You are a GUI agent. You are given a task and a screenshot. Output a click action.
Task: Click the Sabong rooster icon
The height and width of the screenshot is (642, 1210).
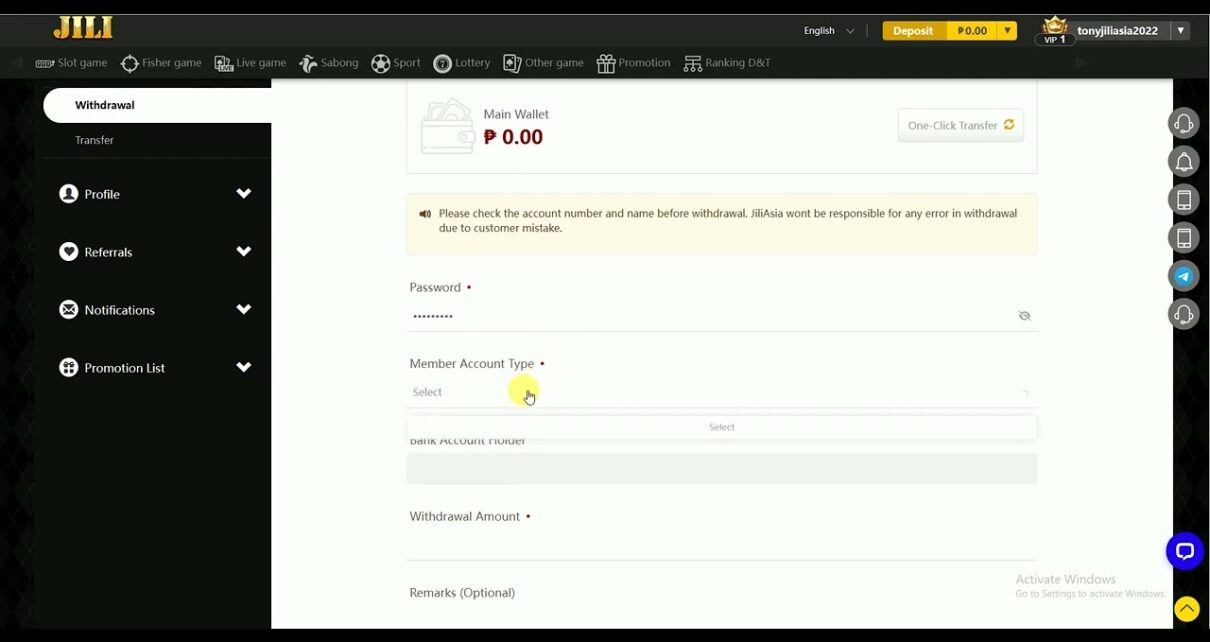[x=308, y=63]
